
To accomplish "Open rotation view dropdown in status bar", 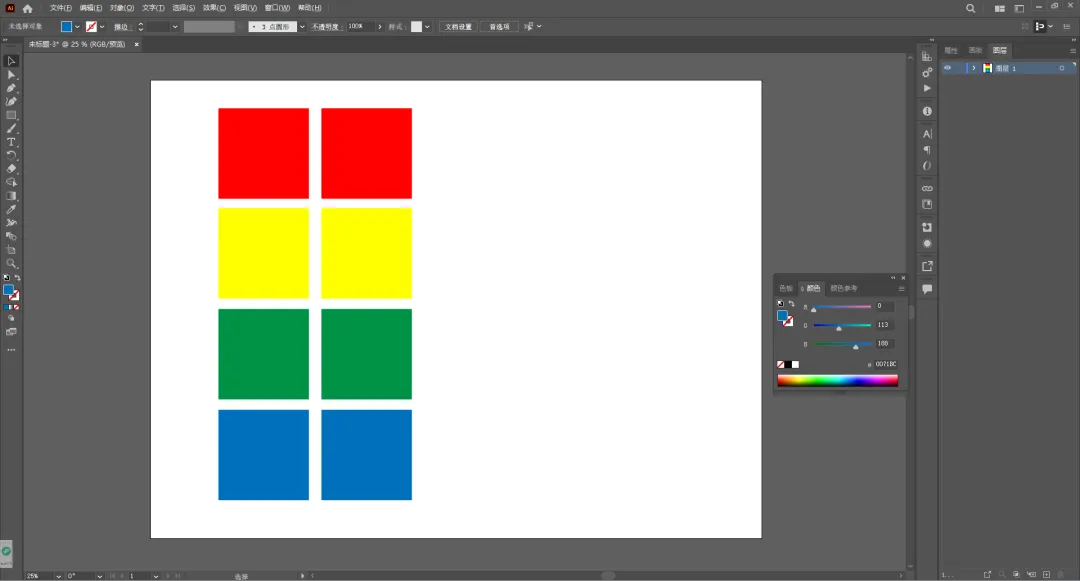I will click(x=100, y=575).
